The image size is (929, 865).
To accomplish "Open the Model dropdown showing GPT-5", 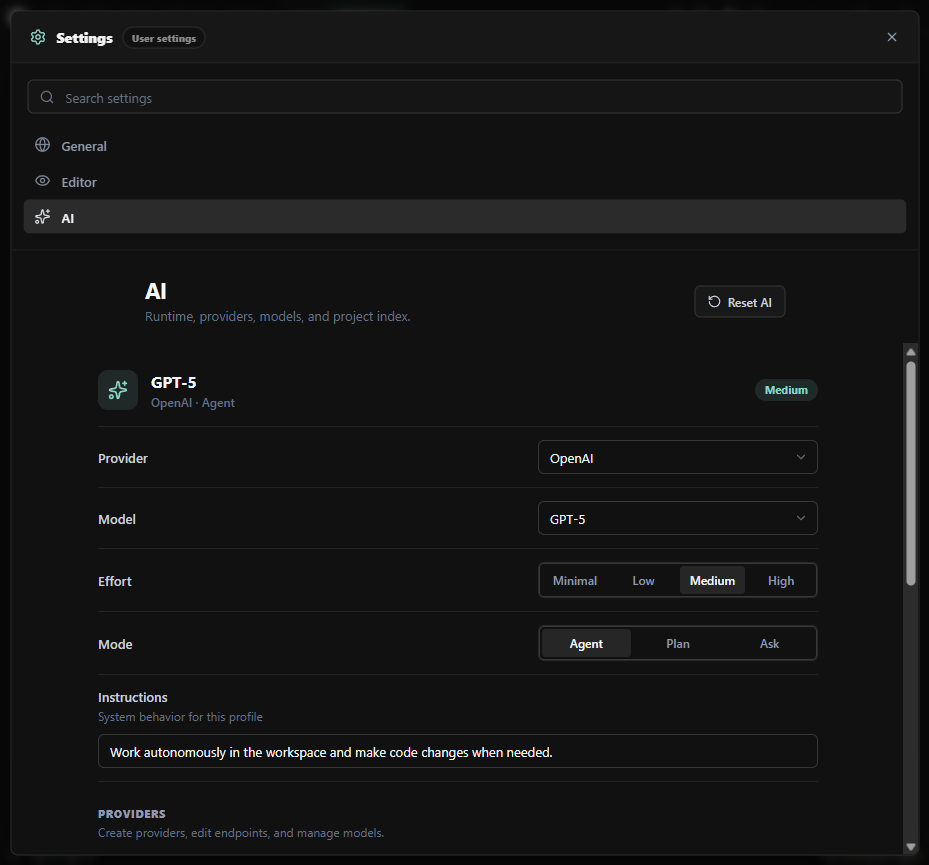I will point(677,518).
